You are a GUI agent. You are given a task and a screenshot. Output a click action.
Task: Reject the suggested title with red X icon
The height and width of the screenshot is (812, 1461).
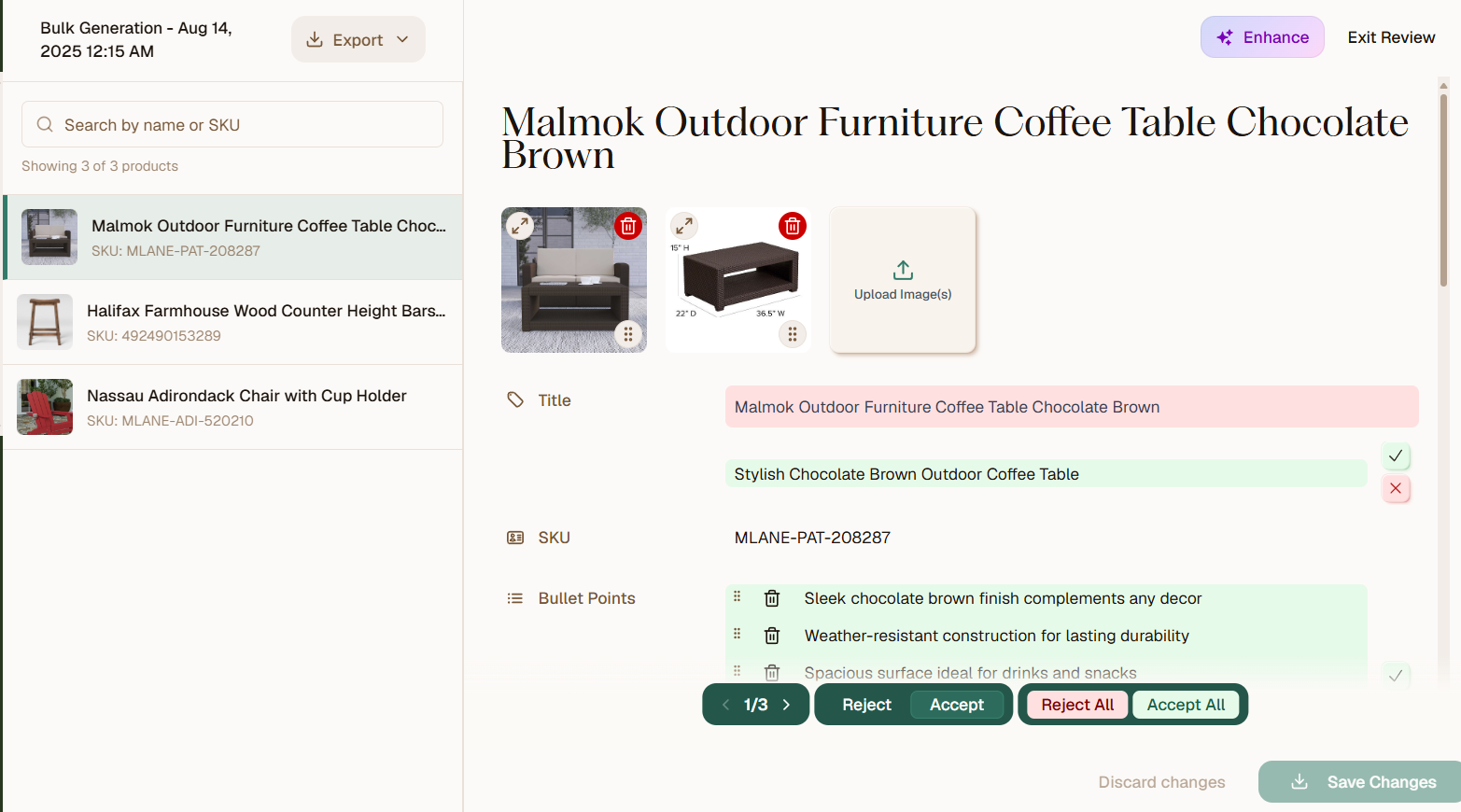(x=1396, y=488)
